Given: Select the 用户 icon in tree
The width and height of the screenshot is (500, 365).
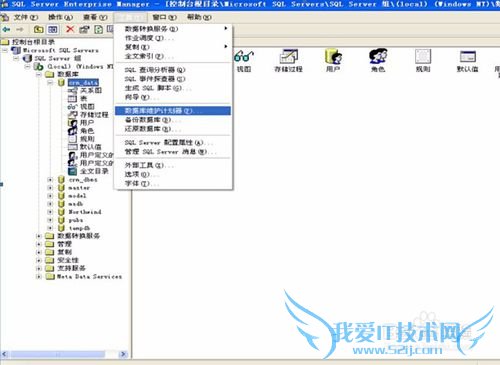Looking at the screenshot, I should (72, 123).
